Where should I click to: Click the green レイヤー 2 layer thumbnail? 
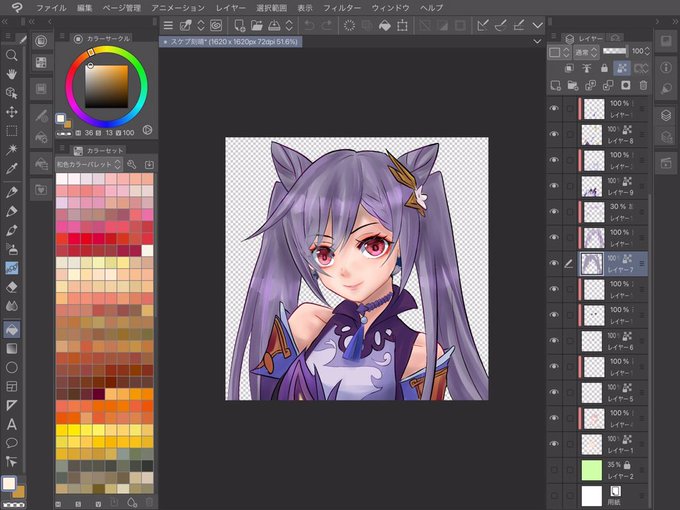point(592,470)
